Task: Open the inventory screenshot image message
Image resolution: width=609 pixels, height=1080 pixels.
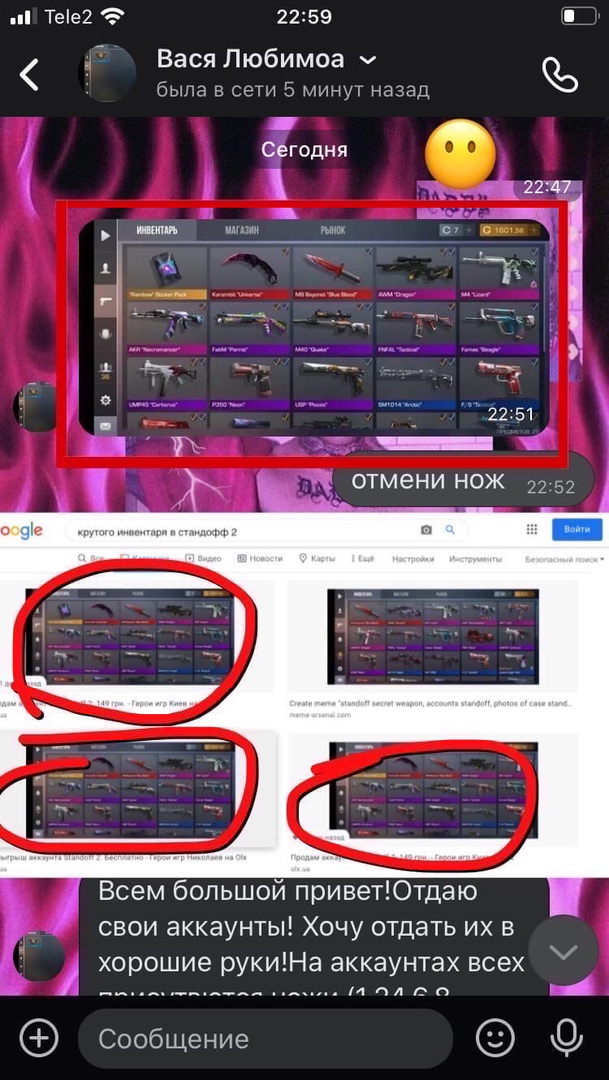Action: pyautogui.click(x=314, y=328)
